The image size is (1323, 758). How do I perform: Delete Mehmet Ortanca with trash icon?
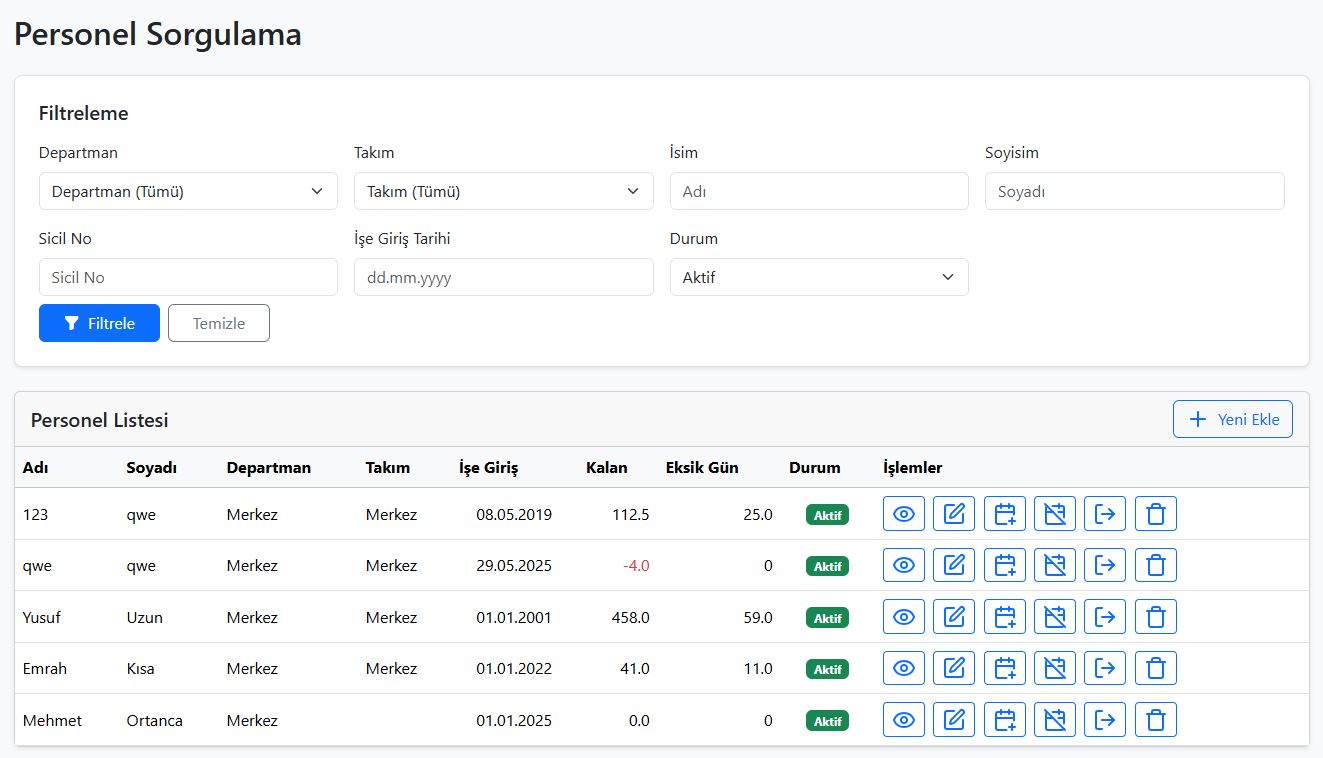tap(1156, 720)
